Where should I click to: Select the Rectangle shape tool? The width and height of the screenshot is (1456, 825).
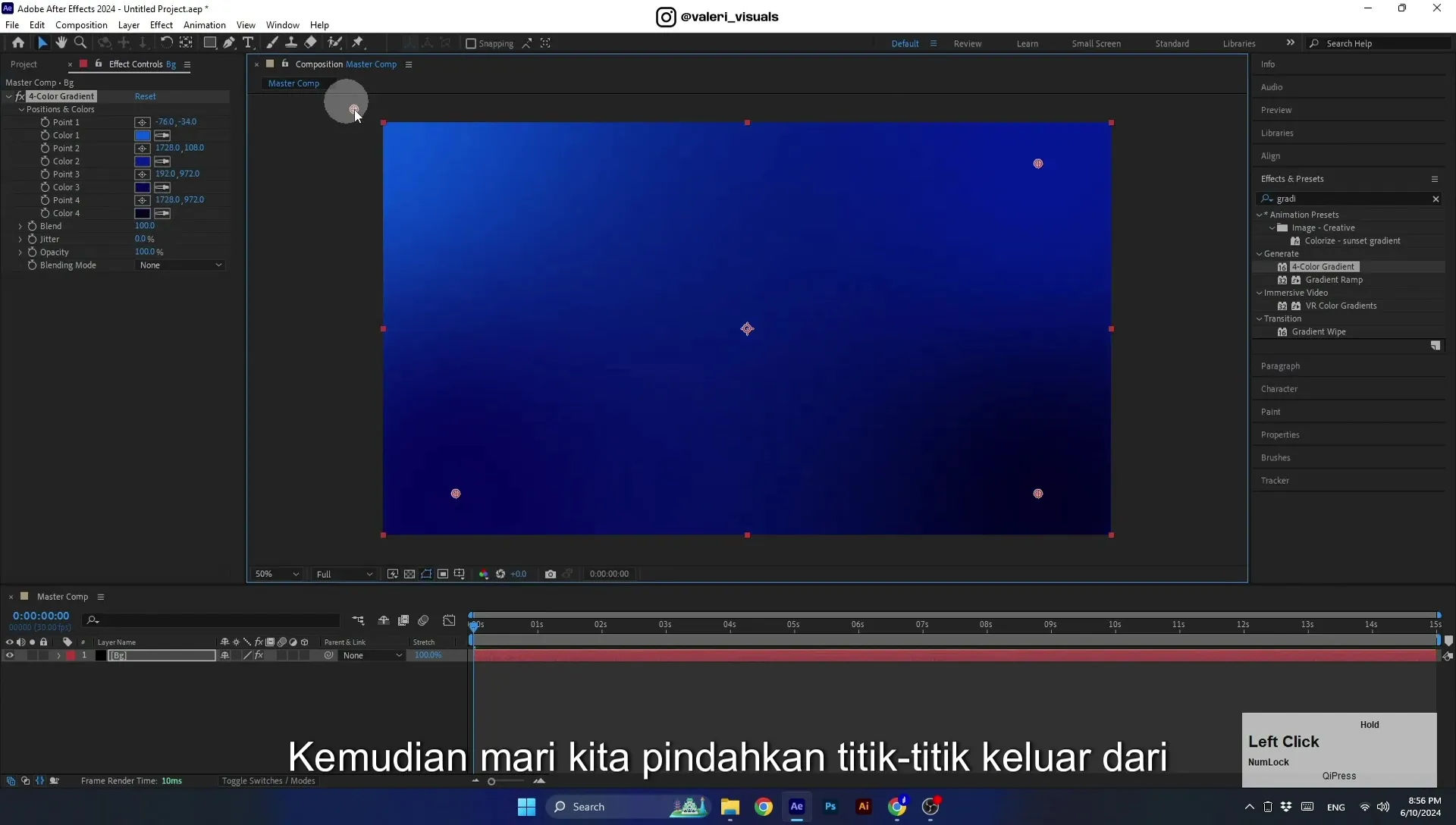click(x=210, y=43)
